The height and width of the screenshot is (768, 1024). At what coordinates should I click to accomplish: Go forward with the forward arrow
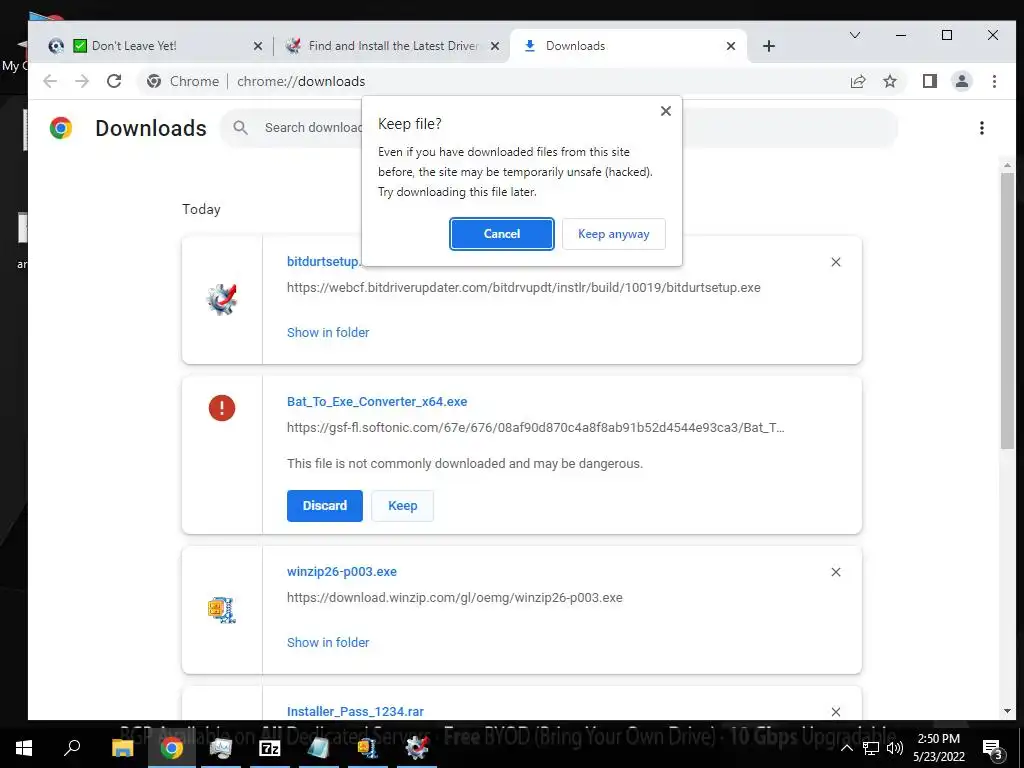point(82,81)
